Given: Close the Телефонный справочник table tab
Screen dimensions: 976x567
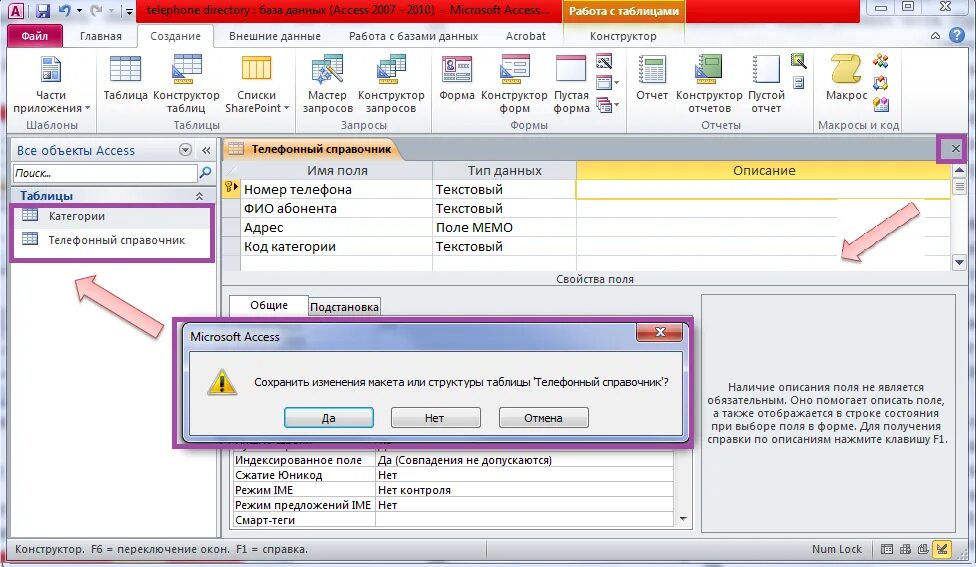Looking at the screenshot, I should point(955,149).
